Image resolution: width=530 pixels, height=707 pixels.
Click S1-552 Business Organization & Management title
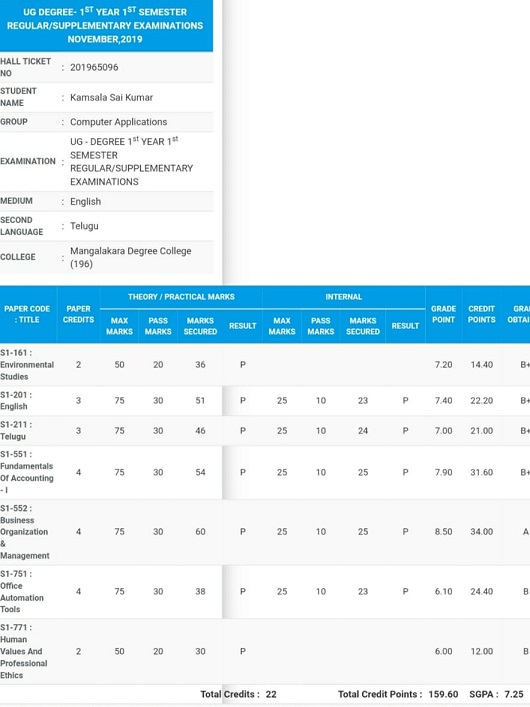(x=25, y=532)
